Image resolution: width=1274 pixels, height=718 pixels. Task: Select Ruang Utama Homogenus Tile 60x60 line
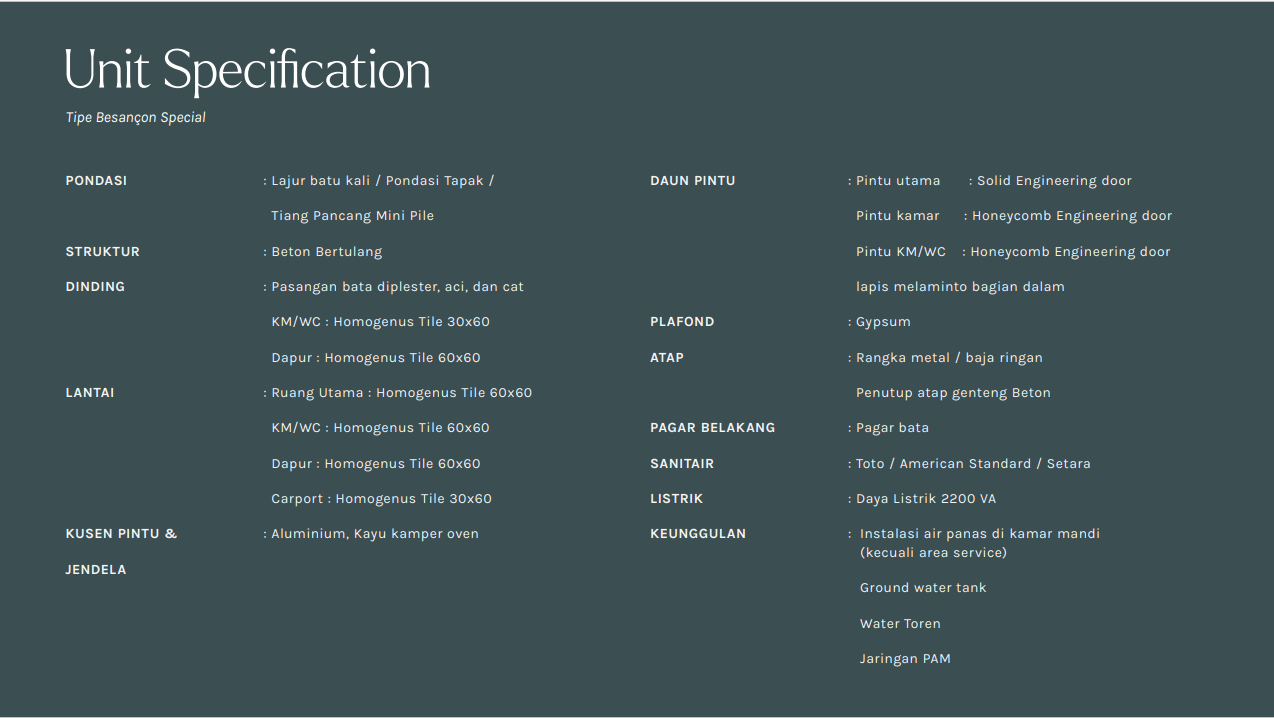pyautogui.click(x=401, y=393)
